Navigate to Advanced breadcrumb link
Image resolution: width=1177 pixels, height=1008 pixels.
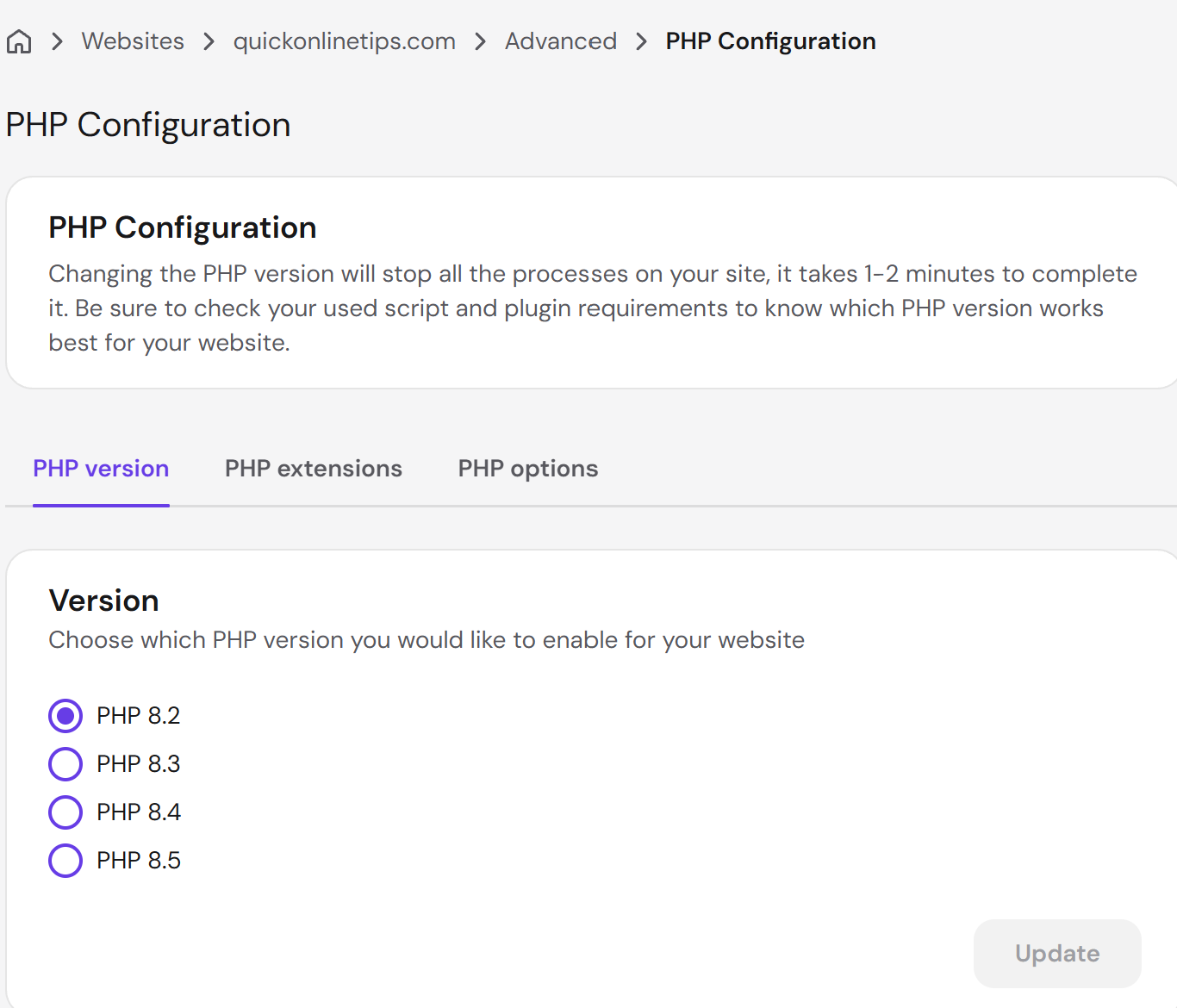coord(561,41)
